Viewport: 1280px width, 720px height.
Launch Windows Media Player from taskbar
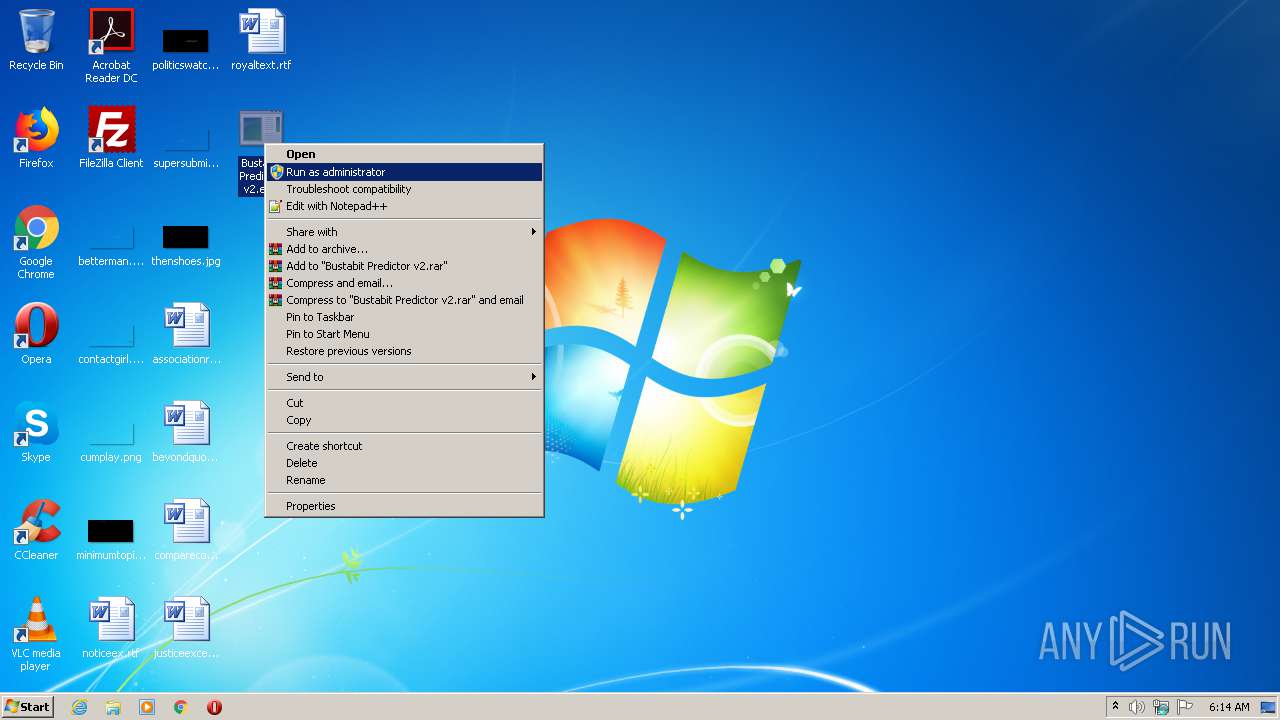click(147, 707)
